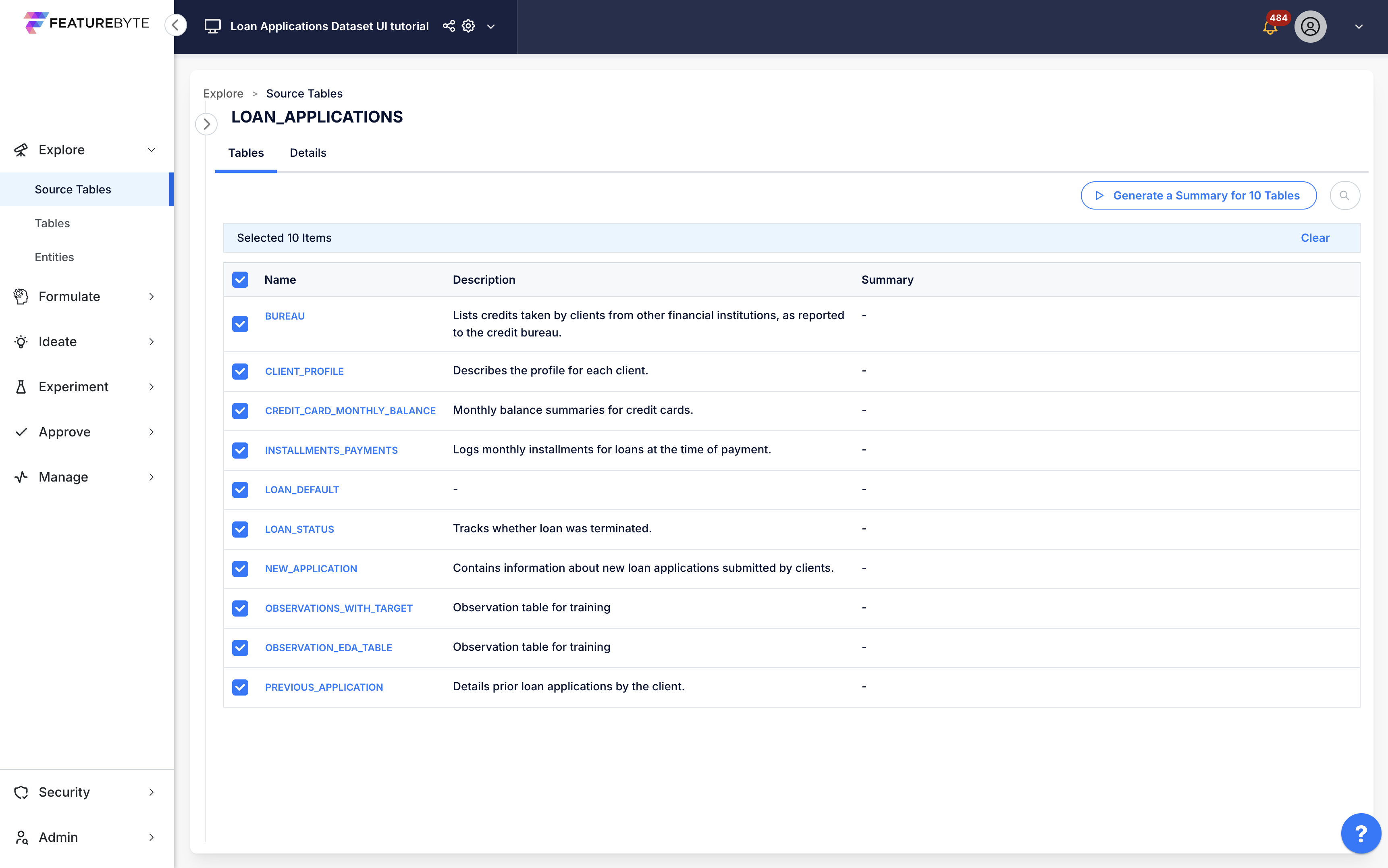Screen dimensions: 1388x868
Task: Open the INSTALLMENTS_PAYMENTS link
Action: pos(331,451)
